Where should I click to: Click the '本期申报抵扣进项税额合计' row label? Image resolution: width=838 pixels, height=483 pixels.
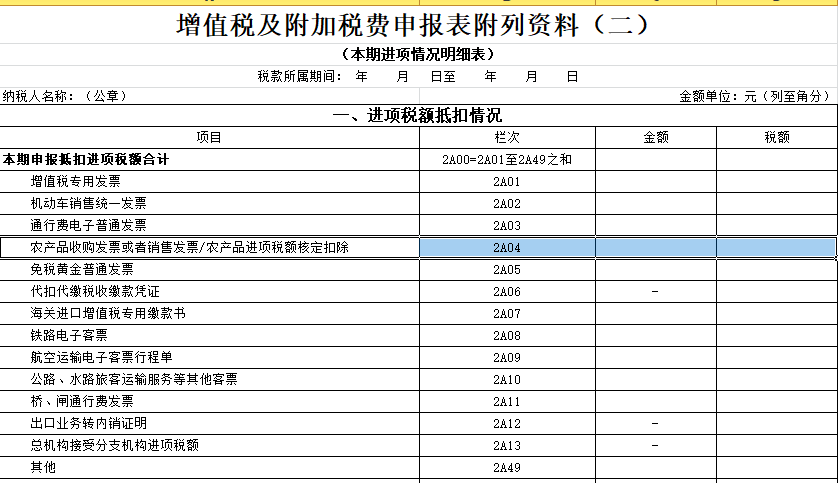click(x=86, y=159)
